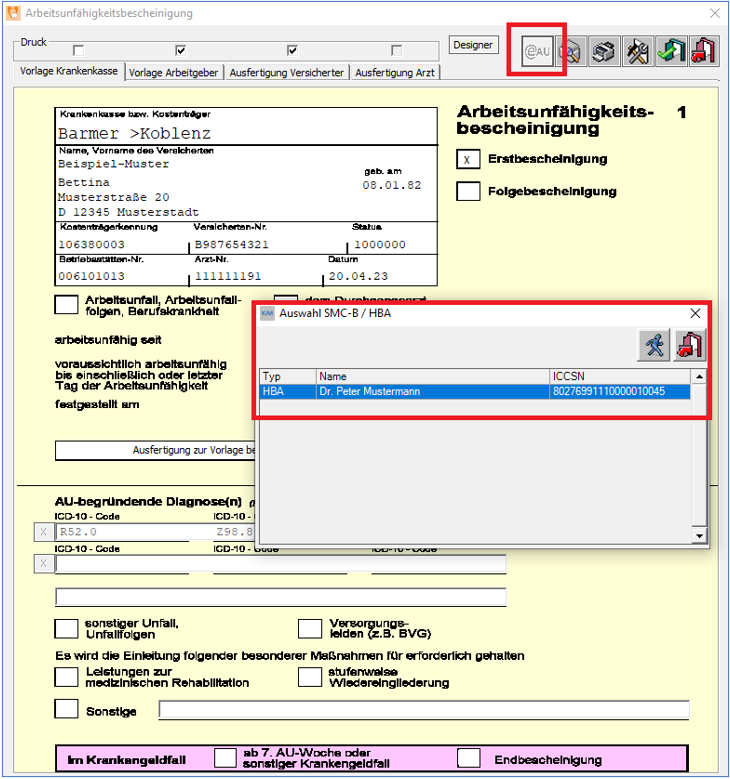
Task: Toggle the Erstbescheinigung checkbox
Action: [468, 159]
